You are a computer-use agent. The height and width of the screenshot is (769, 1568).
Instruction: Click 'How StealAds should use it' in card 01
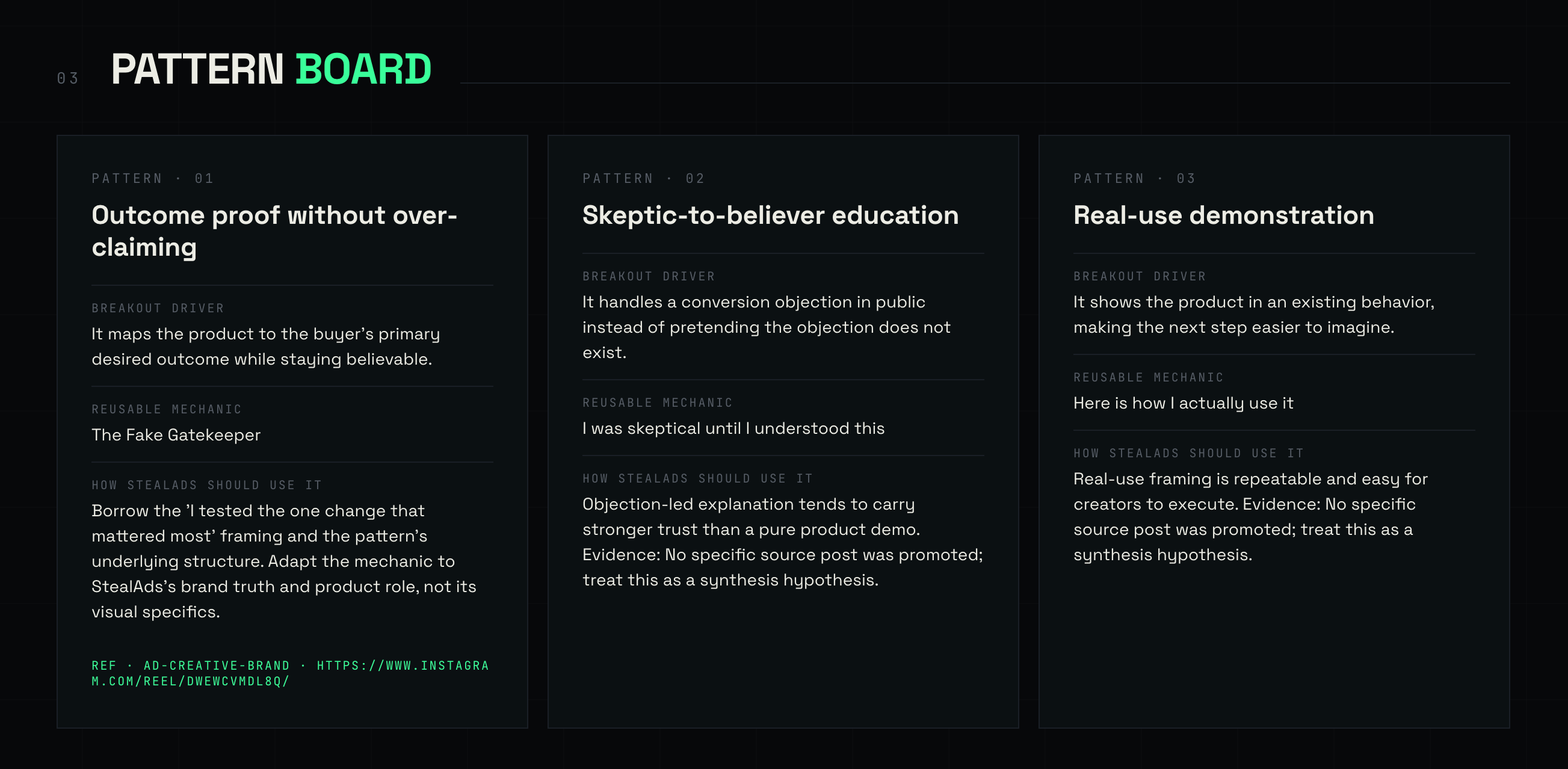pos(206,485)
